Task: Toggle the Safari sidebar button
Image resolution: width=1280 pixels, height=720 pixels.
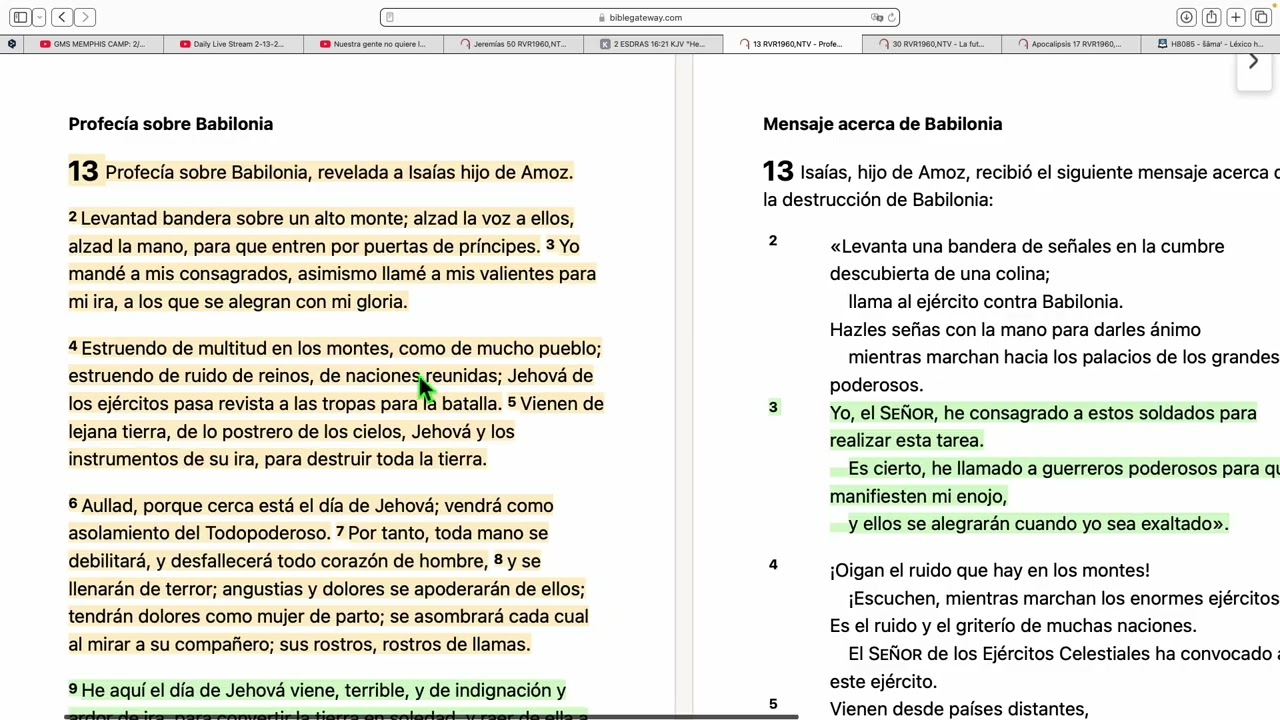Action: click(x=20, y=17)
